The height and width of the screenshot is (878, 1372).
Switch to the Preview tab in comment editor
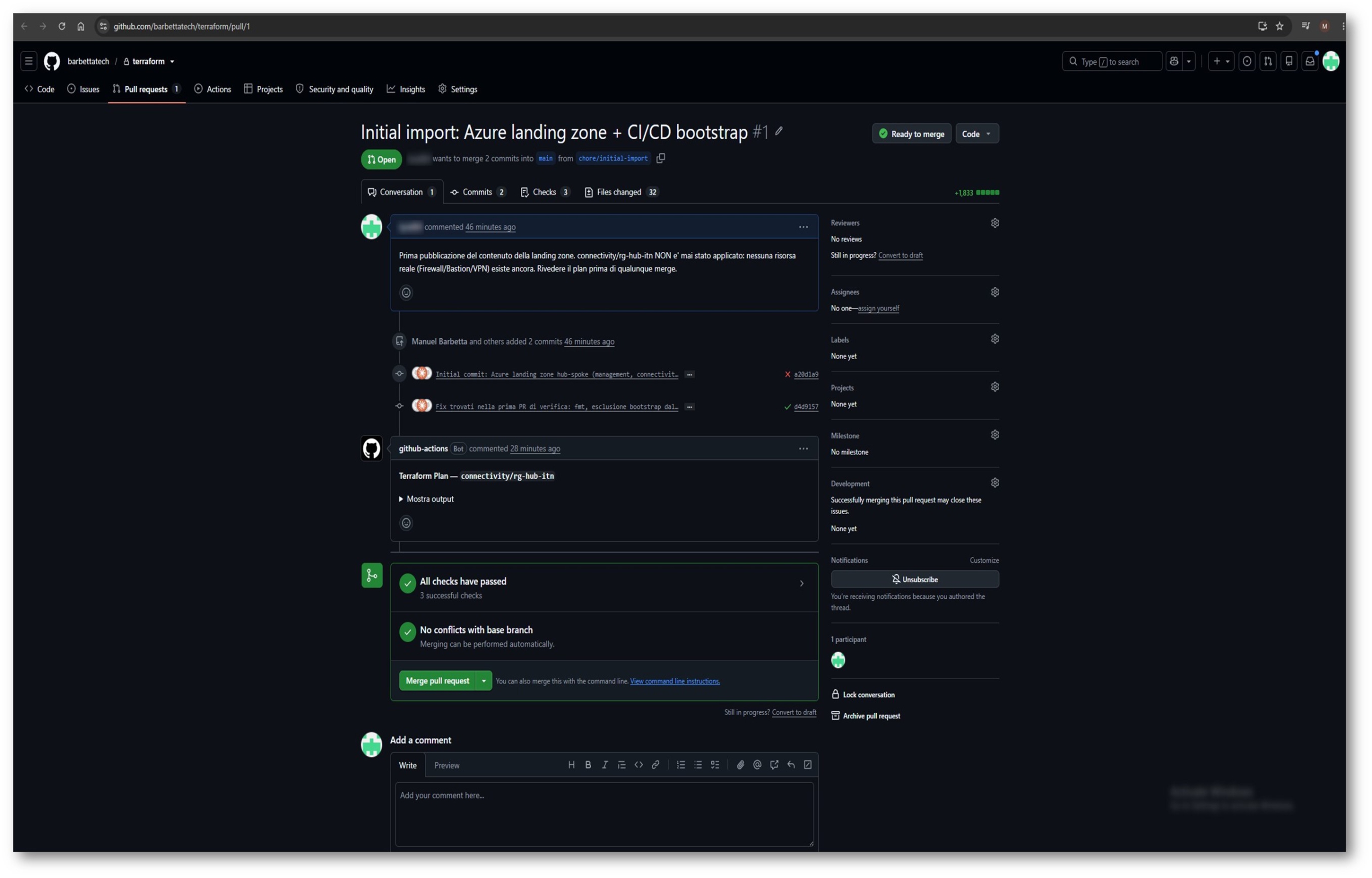tap(447, 765)
